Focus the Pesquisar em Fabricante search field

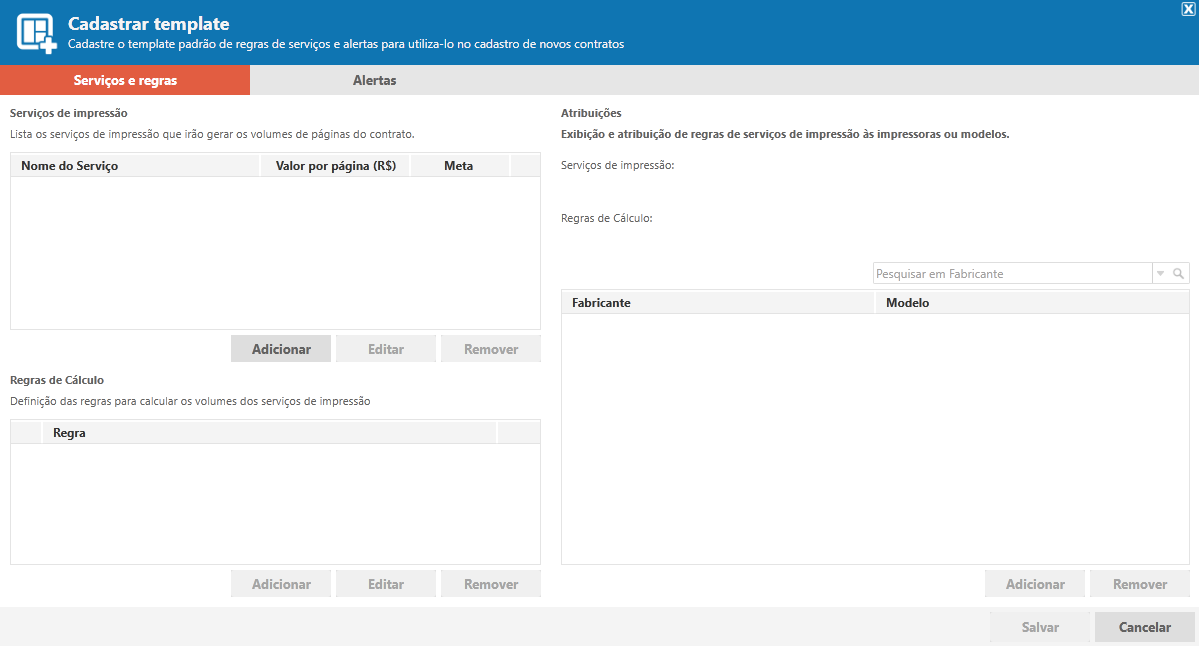1012,274
